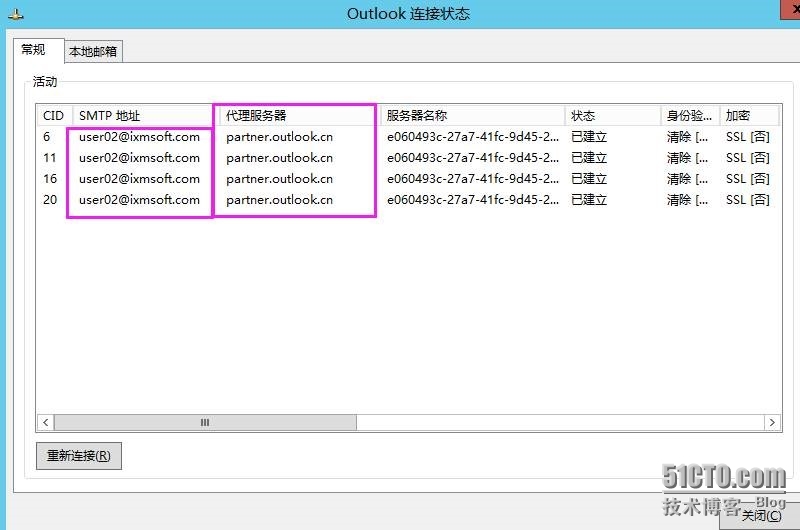Click 已建立 status in CID 20 row

589,199
